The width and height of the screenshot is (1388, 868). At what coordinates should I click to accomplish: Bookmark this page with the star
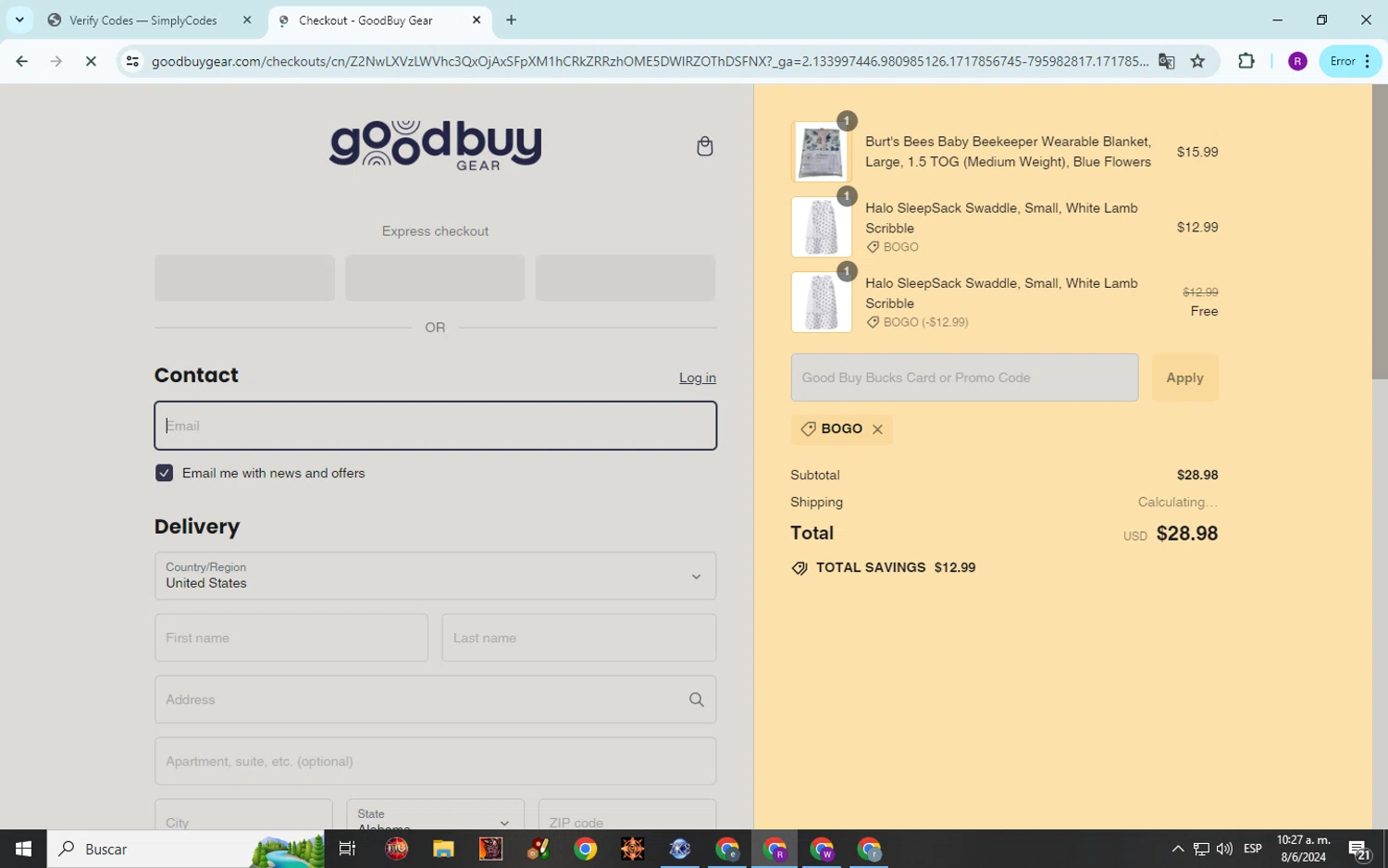coord(1197,61)
